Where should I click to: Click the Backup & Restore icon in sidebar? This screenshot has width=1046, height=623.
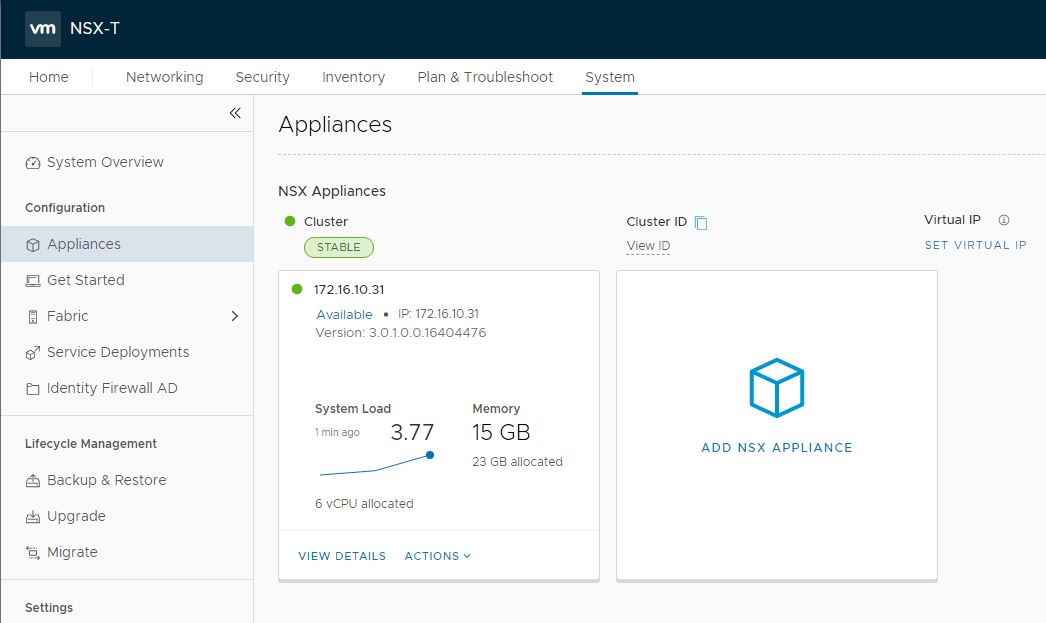pyautogui.click(x=33, y=481)
